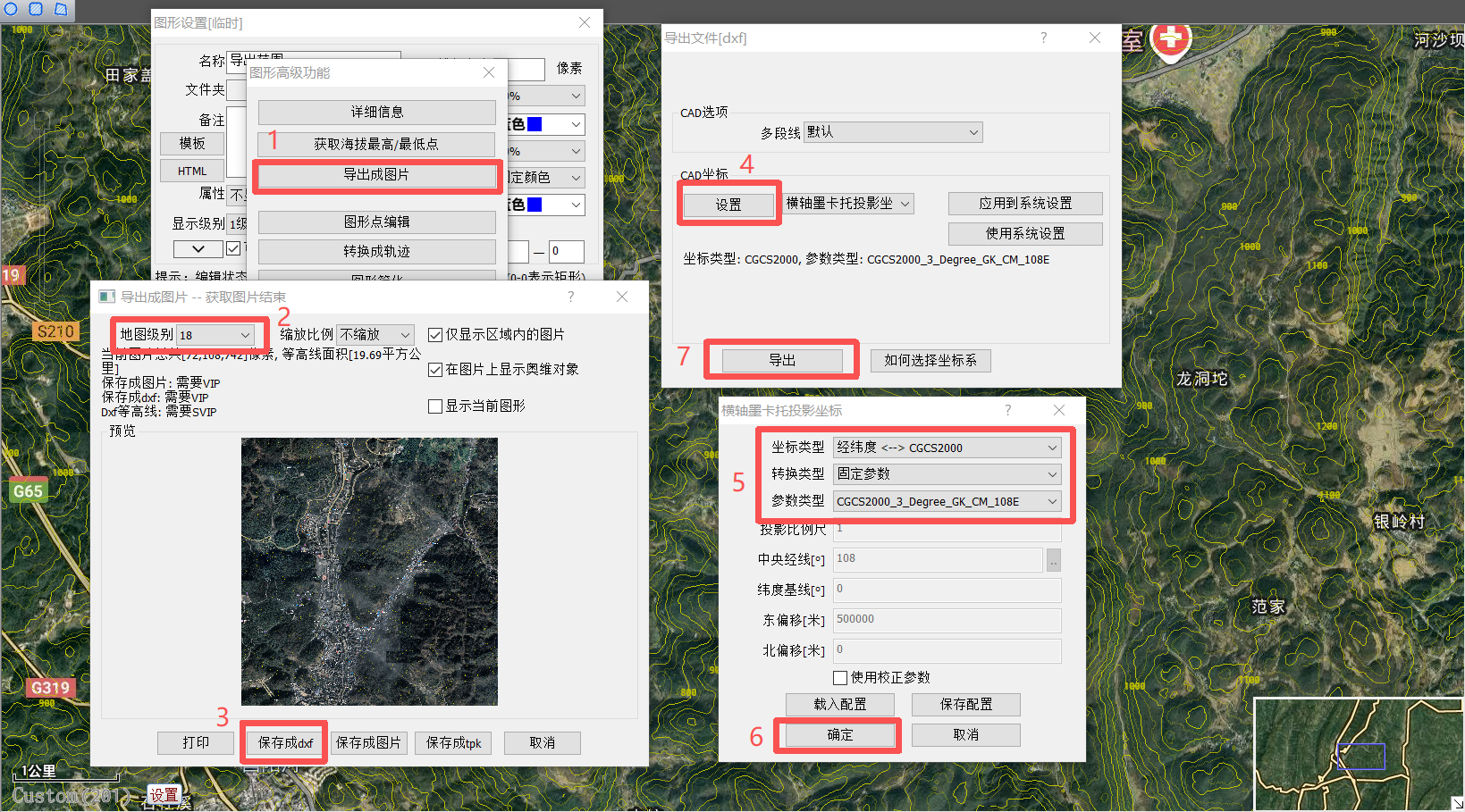1465x812 pixels.
Task: Click the ellipsis button beside 中央经线 field
Action: pos(1054,560)
